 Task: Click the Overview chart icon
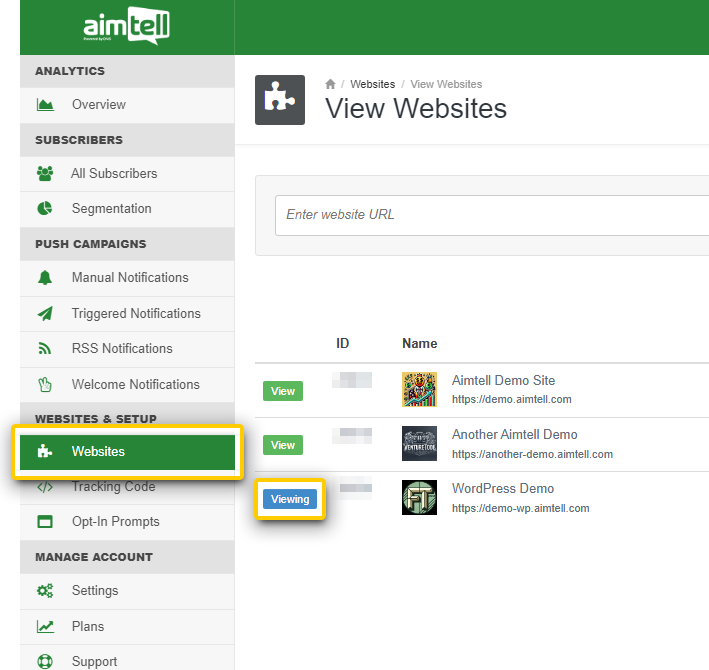click(x=45, y=105)
